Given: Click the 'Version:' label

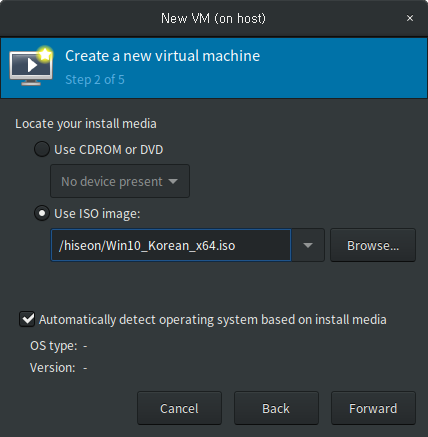Looking at the screenshot, I should pyautogui.click(x=53, y=368).
